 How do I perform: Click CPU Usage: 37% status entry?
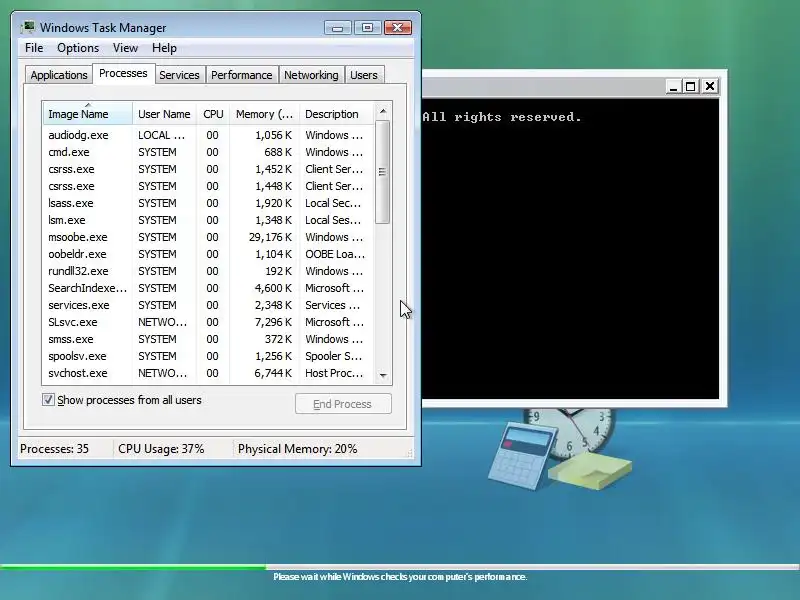tap(161, 449)
